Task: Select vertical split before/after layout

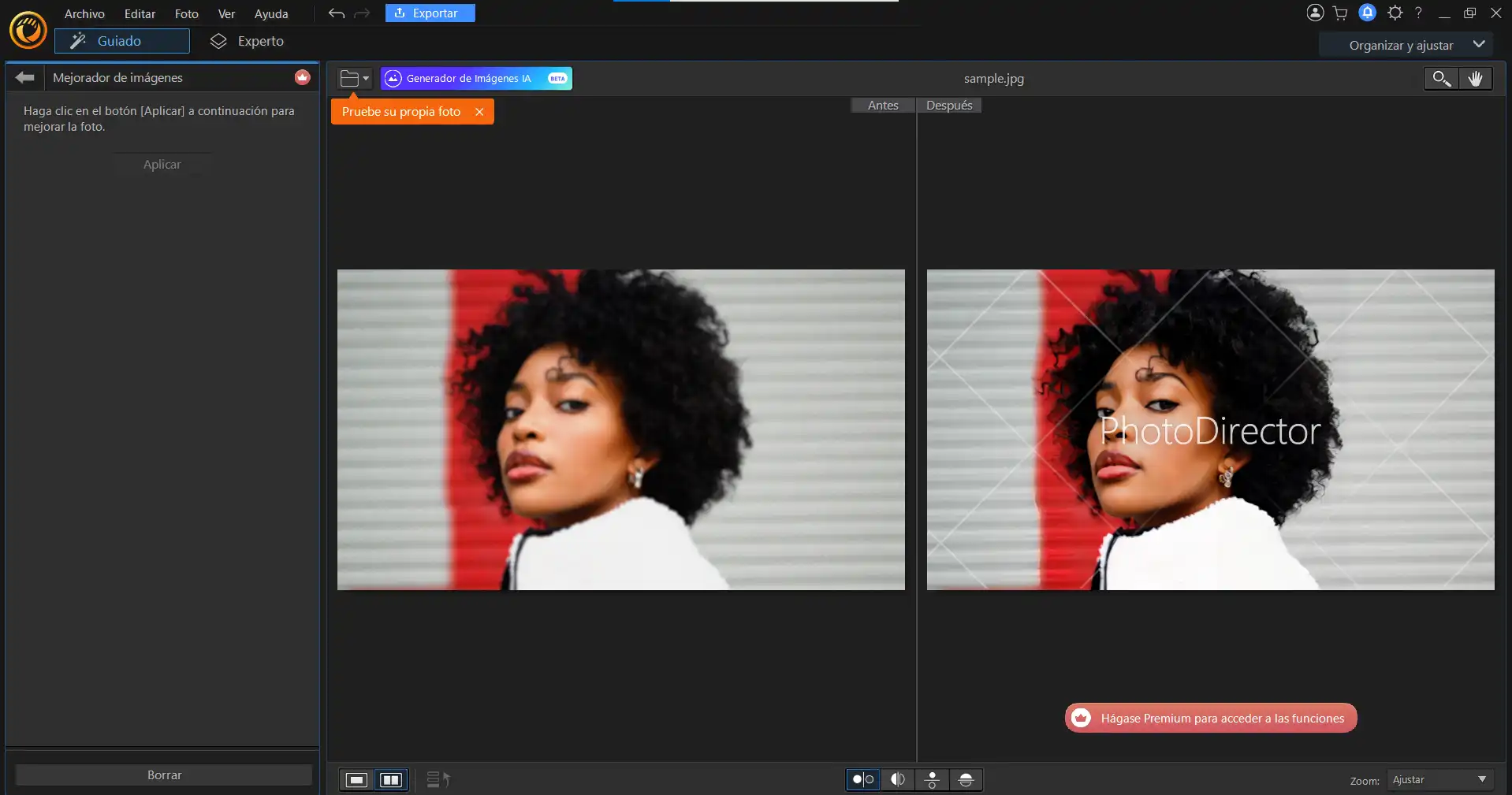Action: 898,779
